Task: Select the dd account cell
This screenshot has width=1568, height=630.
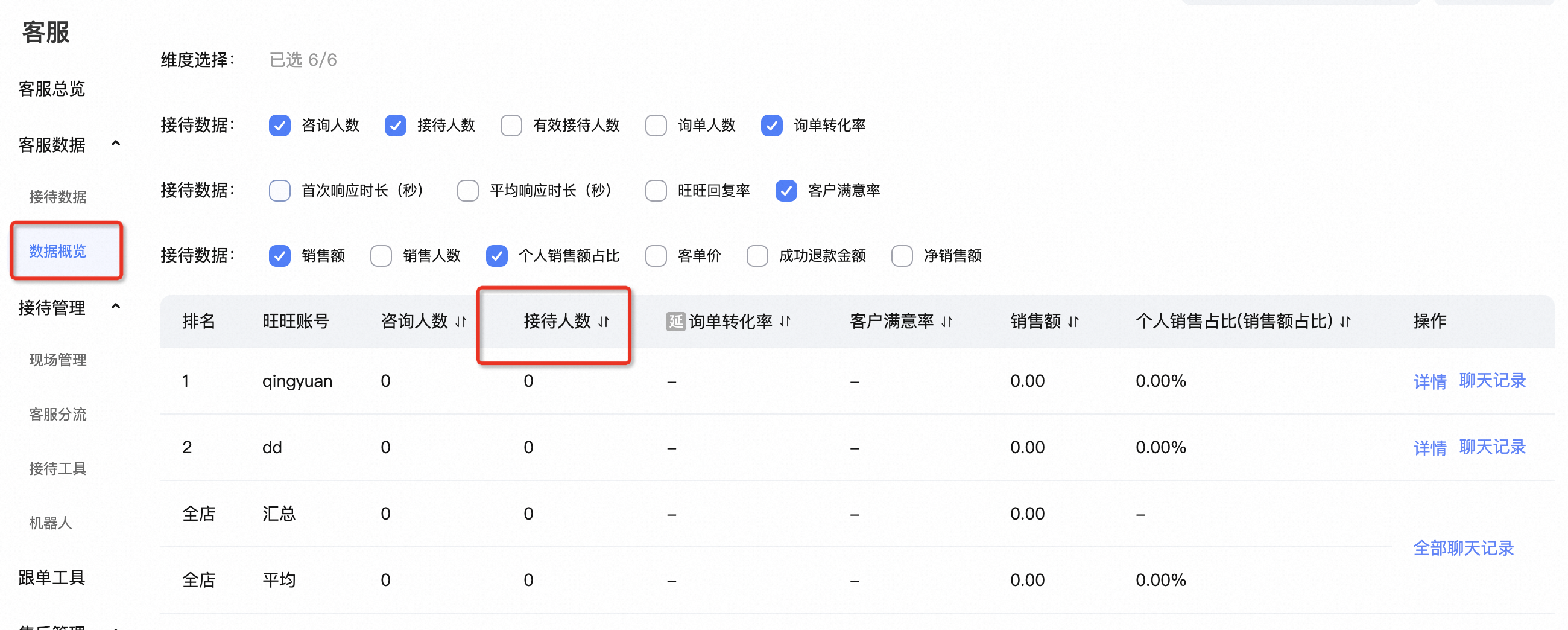Action: tap(272, 448)
